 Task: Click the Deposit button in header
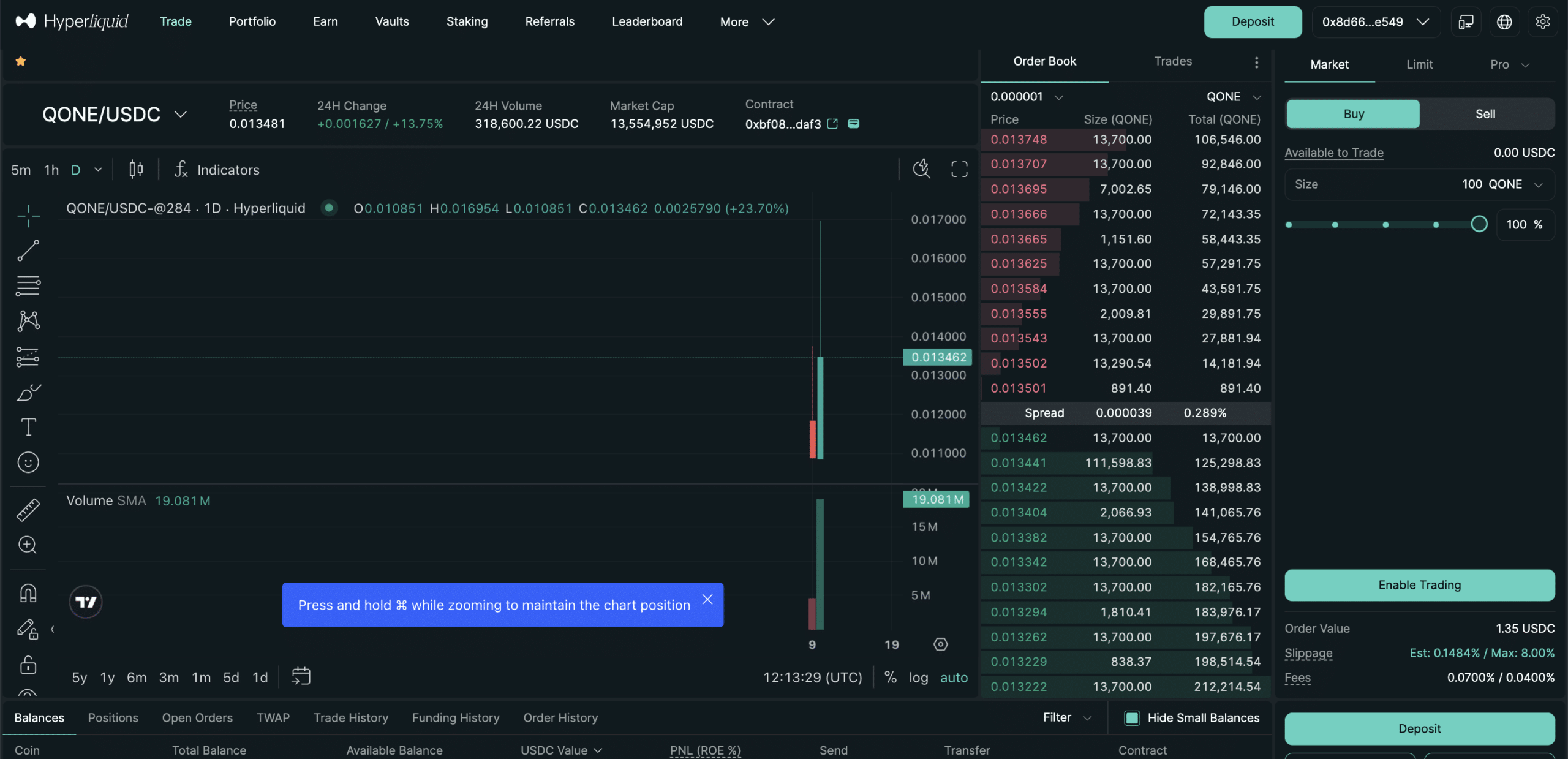click(1253, 22)
